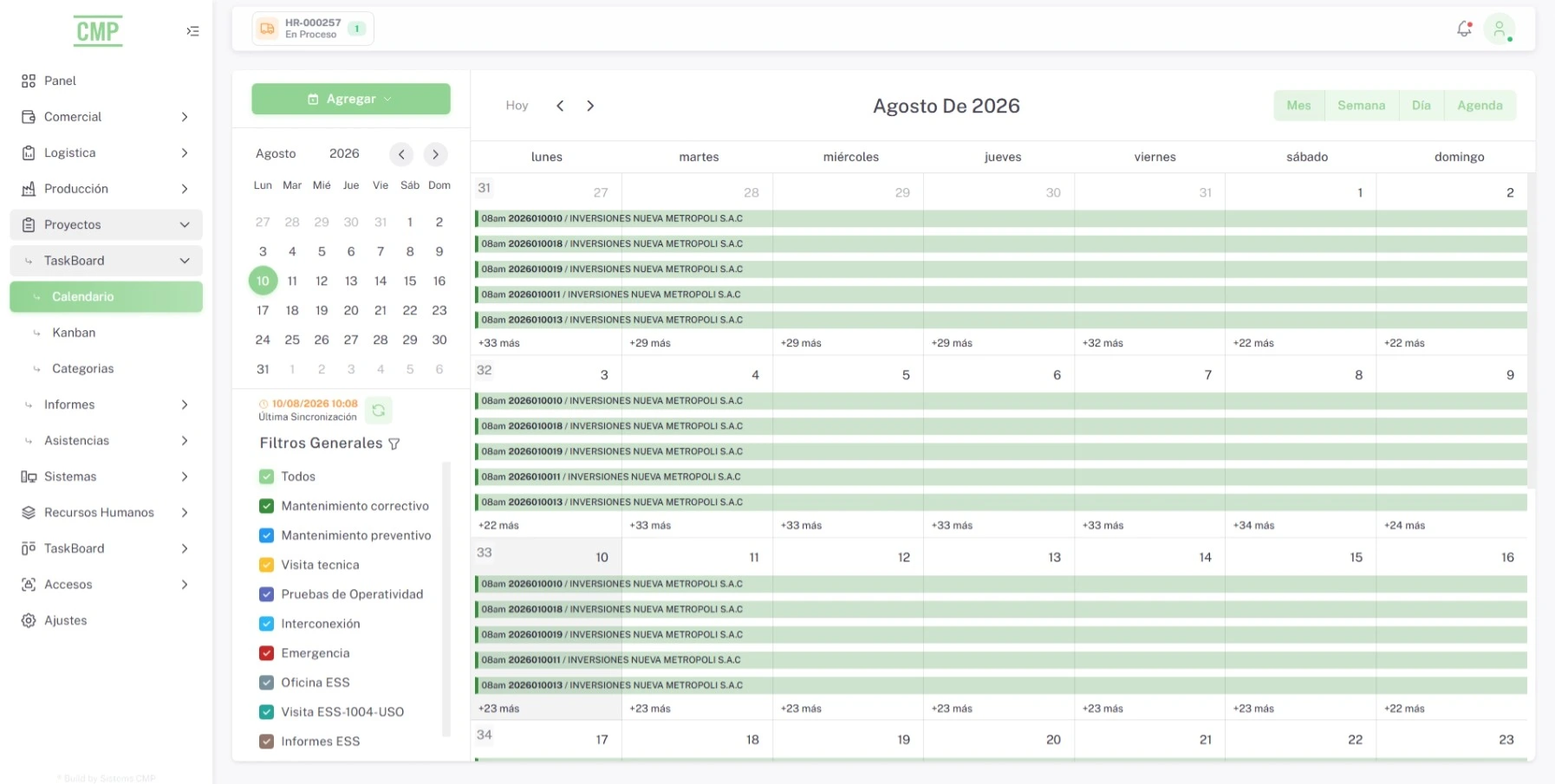Click the Sistemas devices icon
This screenshot has width=1555, height=784.
point(29,476)
